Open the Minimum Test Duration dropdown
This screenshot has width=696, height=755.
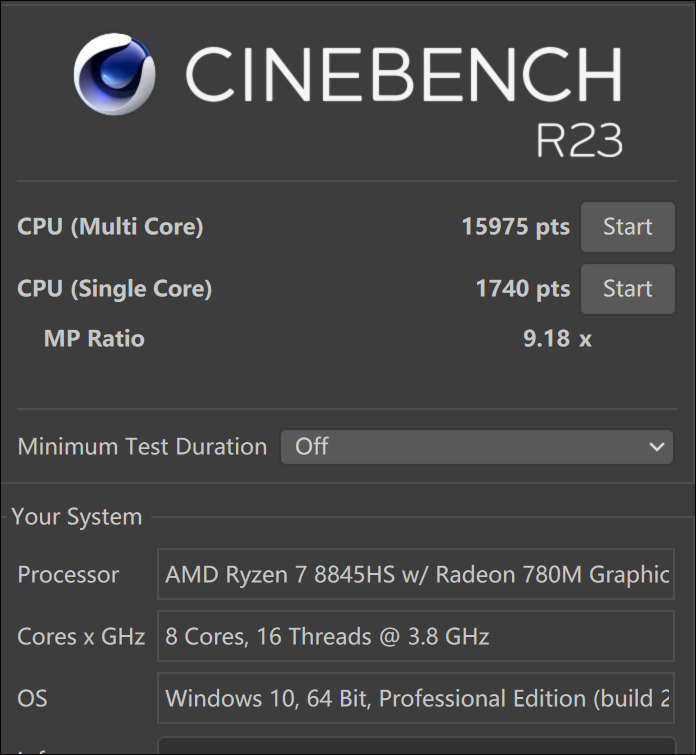tap(476, 447)
